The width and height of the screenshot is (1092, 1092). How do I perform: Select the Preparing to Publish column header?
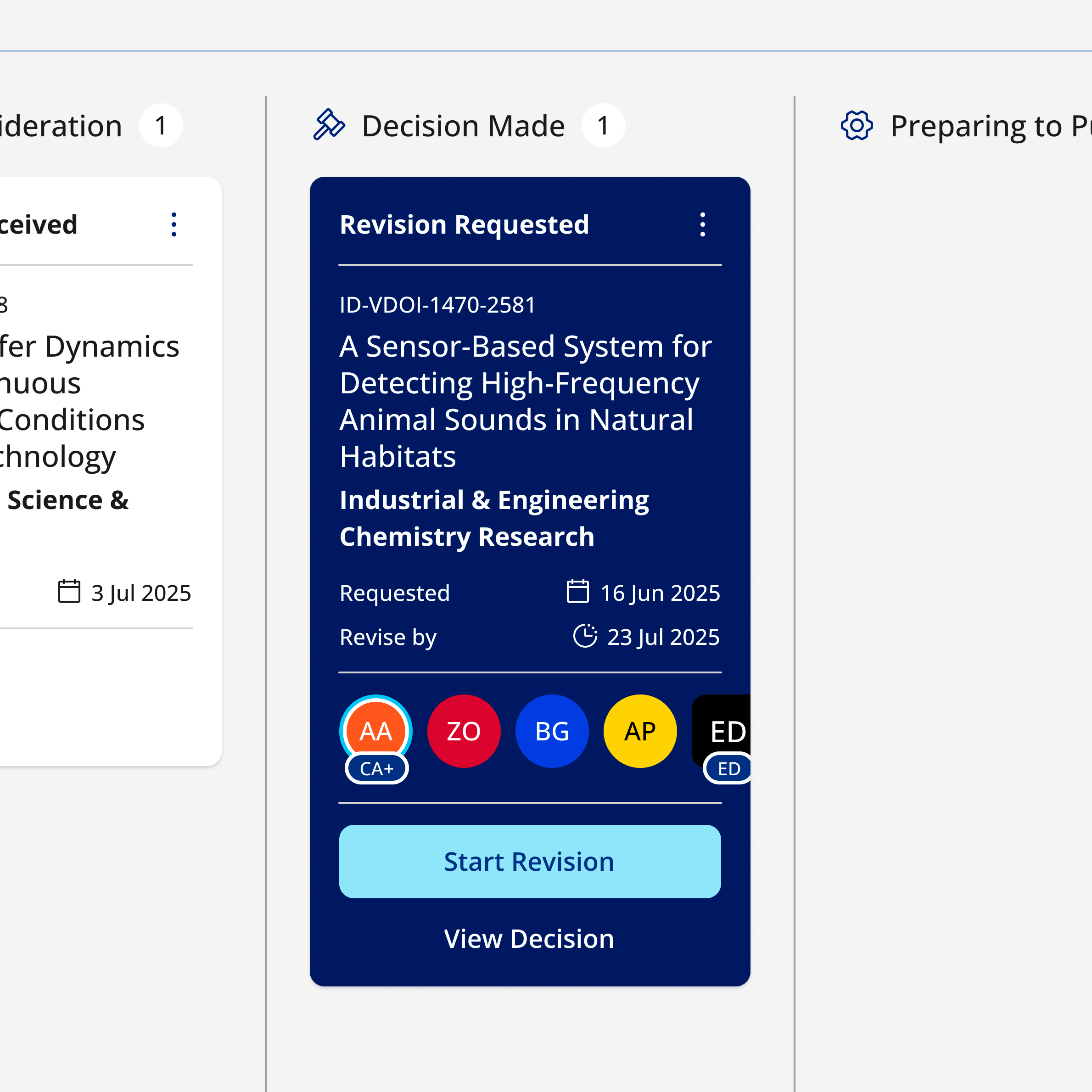point(989,125)
